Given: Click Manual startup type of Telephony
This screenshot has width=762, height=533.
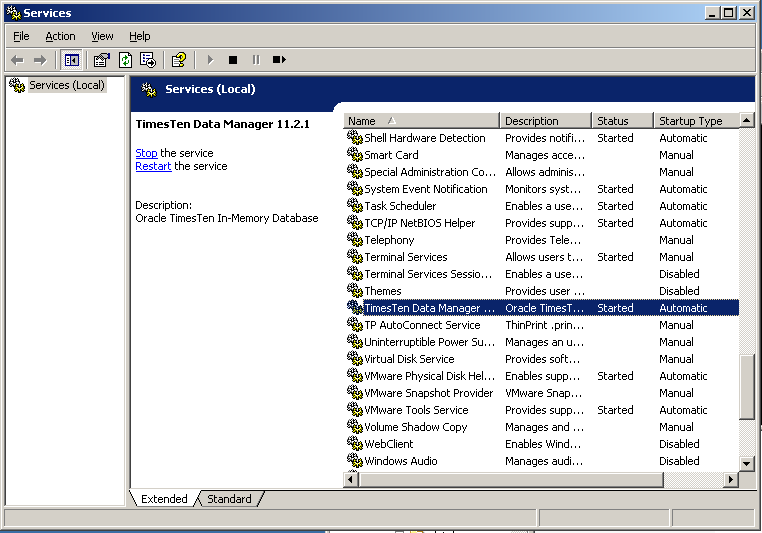Looking at the screenshot, I should [676, 240].
